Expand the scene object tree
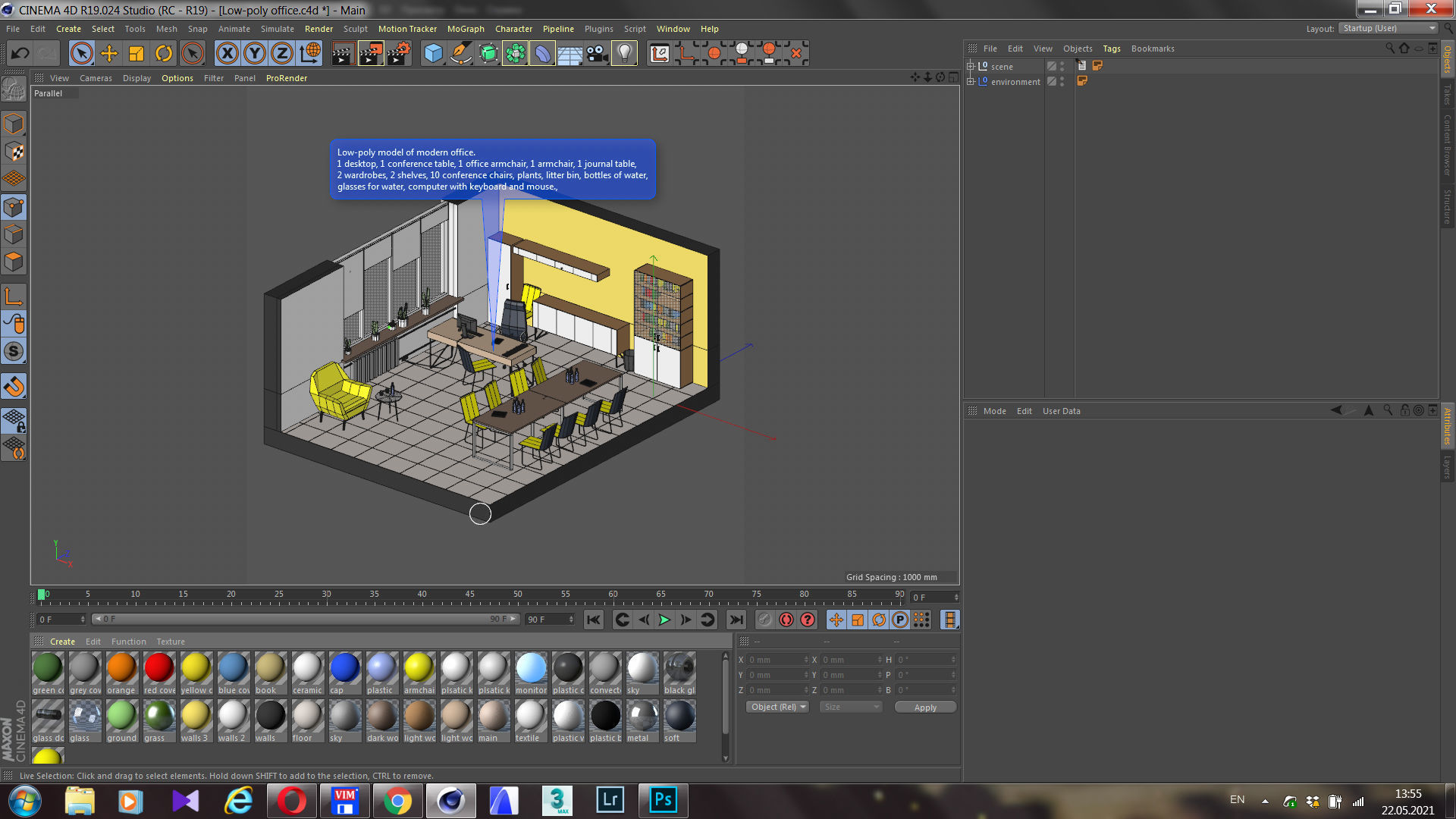Viewport: 1456px width, 819px height. 970,66
